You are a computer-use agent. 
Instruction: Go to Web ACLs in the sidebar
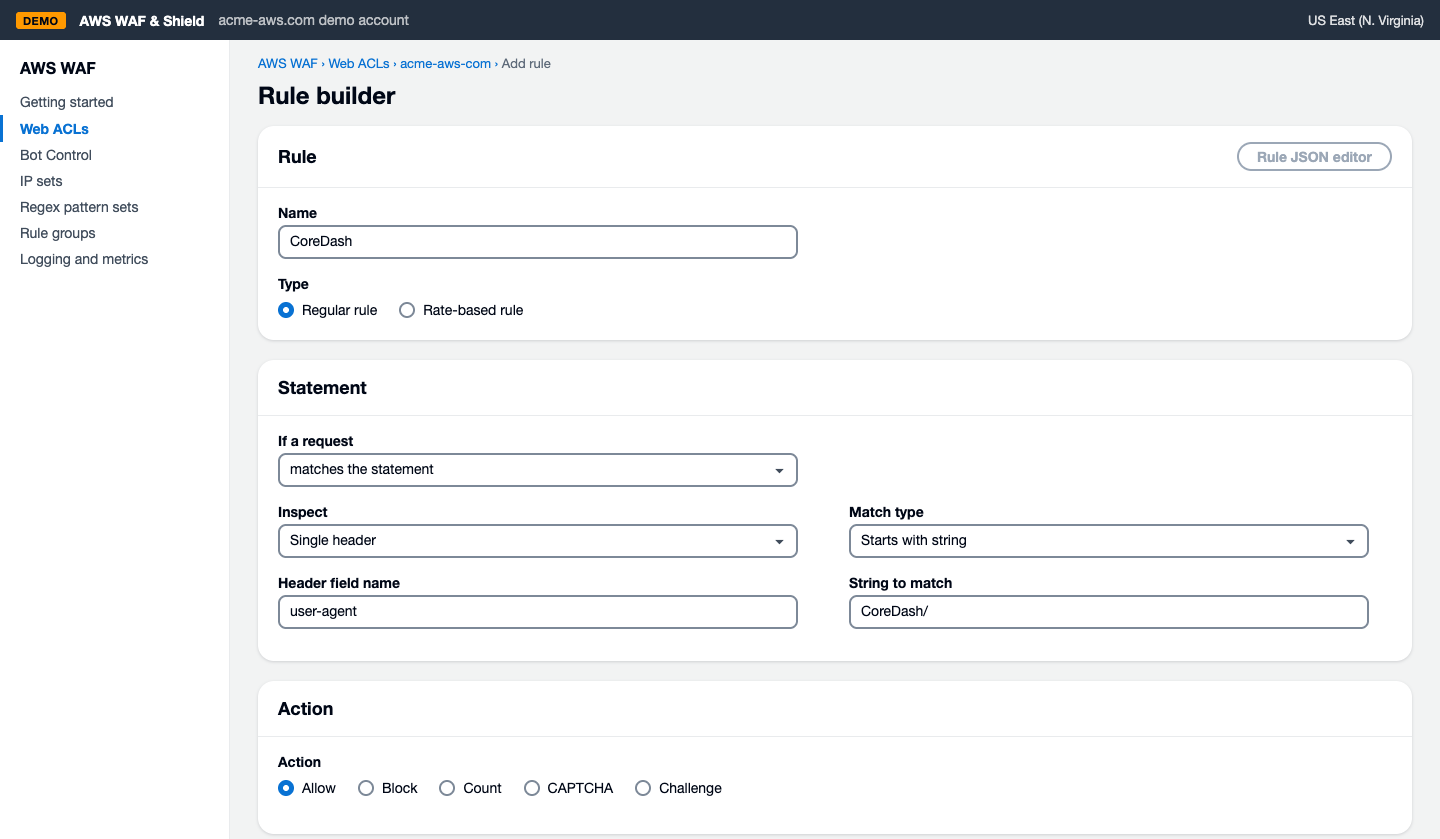point(54,129)
